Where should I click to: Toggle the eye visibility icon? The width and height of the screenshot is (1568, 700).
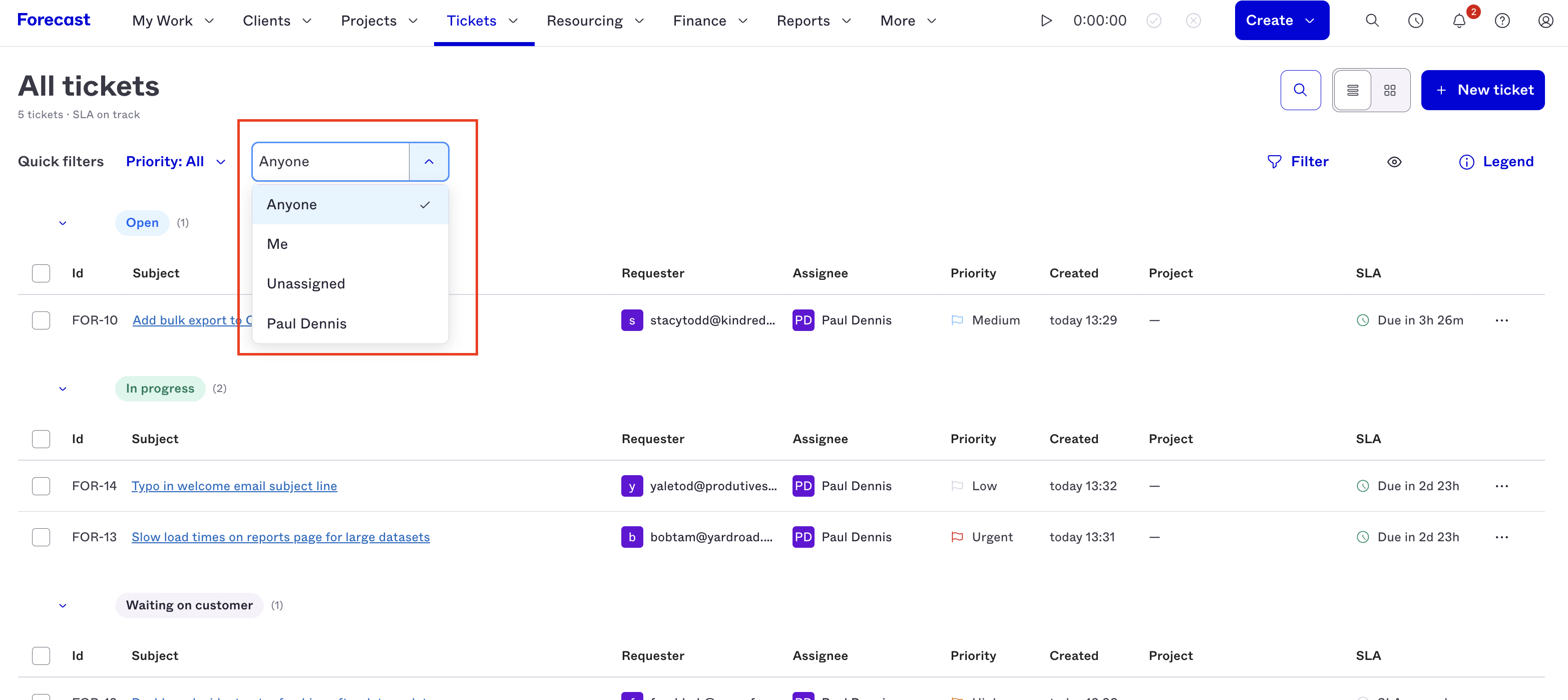pos(1394,162)
